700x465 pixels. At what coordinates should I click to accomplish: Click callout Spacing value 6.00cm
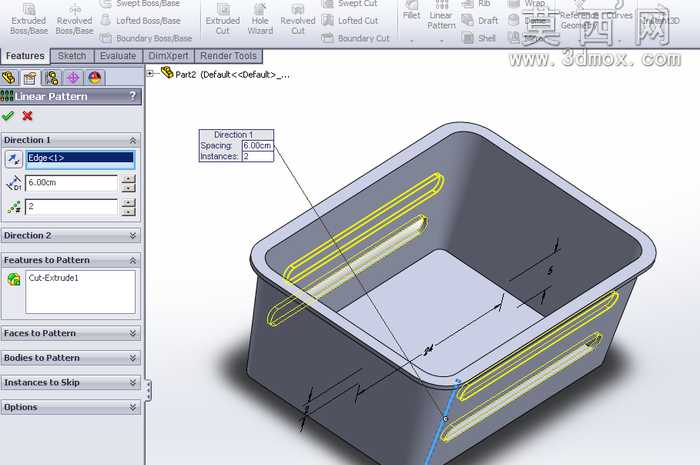(258, 145)
